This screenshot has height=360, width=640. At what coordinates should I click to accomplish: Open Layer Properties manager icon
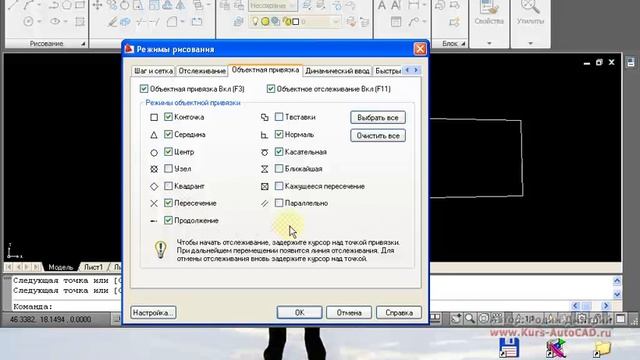tap(238, 22)
